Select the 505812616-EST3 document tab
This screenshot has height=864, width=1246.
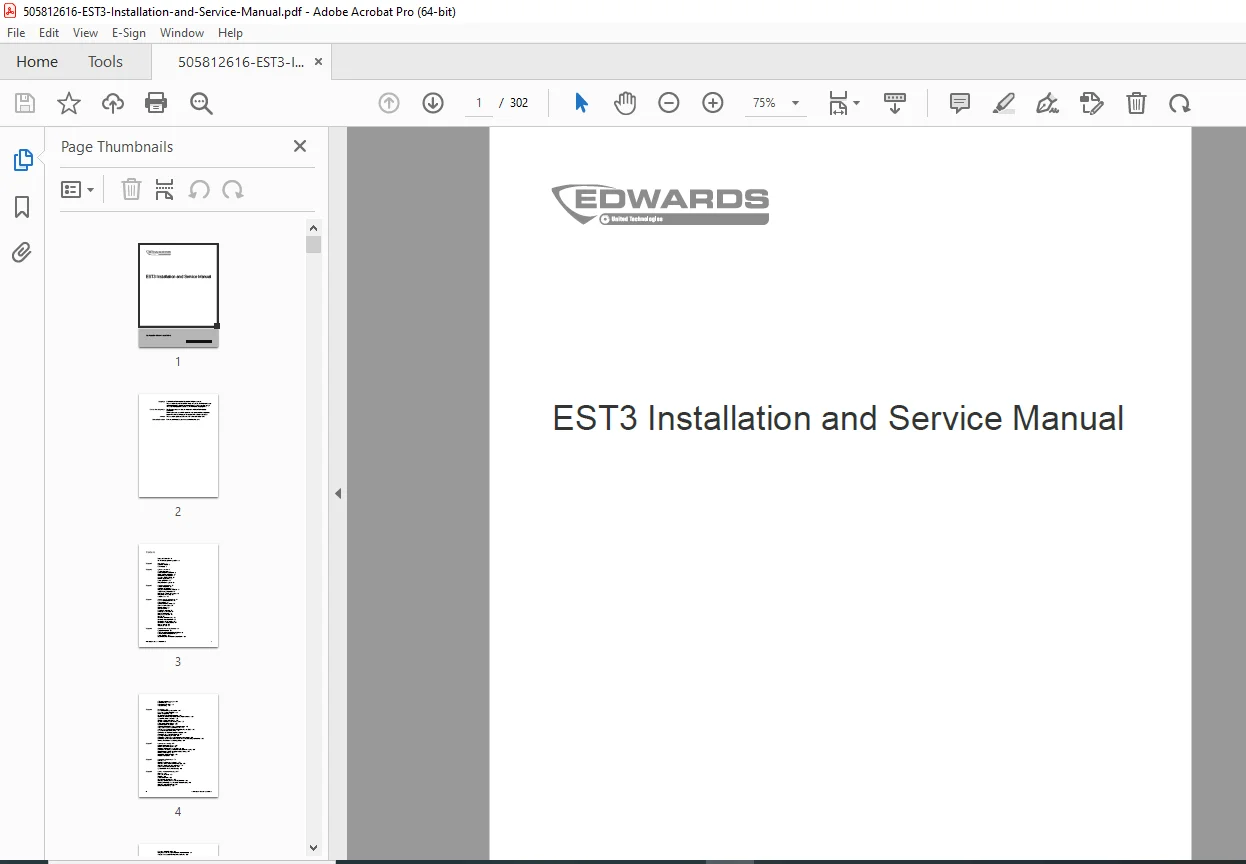tap(241, 62)
